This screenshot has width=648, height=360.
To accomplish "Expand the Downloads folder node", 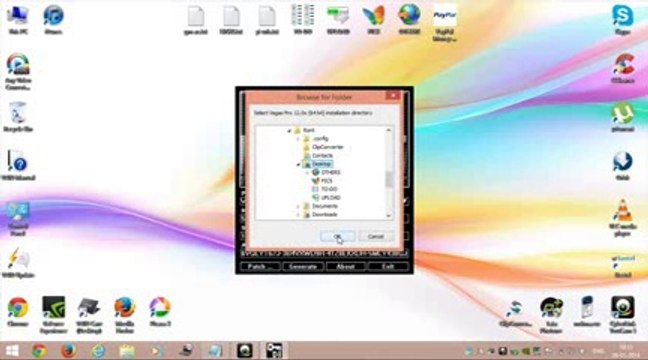I will coord(298,215).
